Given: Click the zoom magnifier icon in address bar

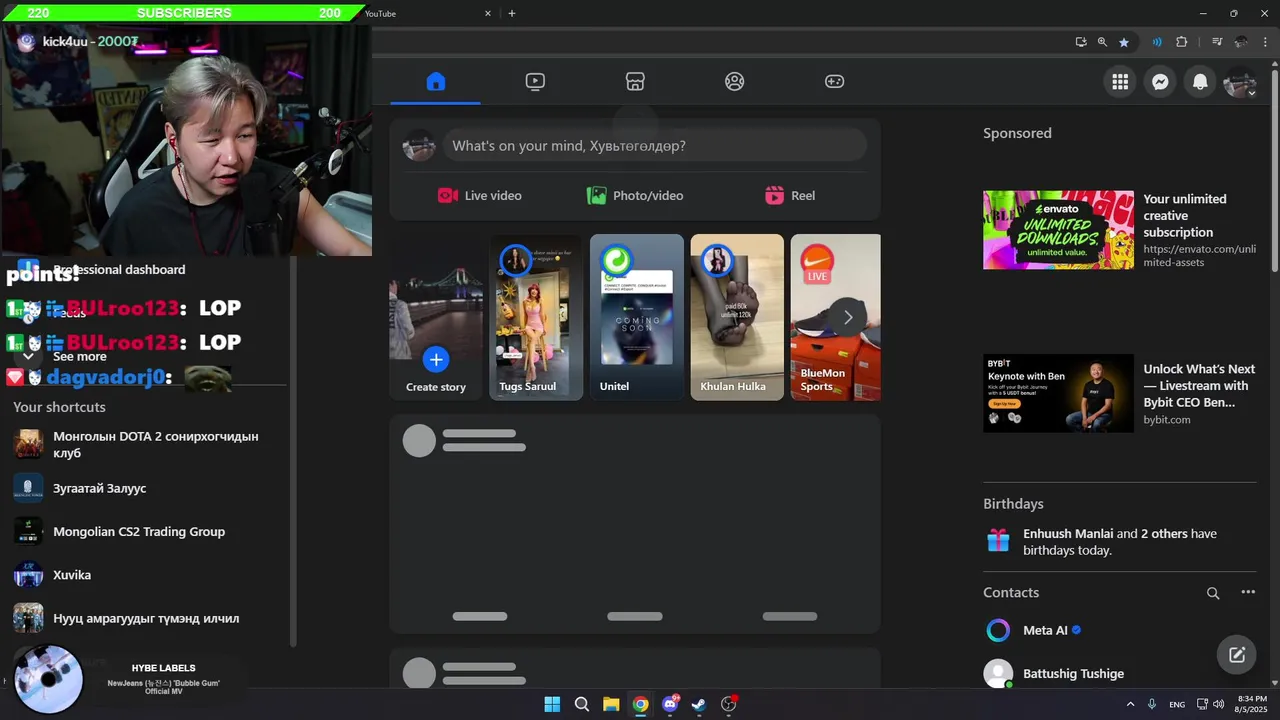Looking at the screenshot, I should 1102,42.
